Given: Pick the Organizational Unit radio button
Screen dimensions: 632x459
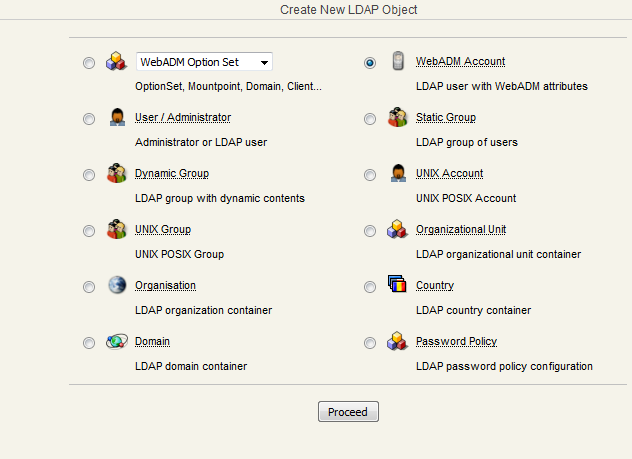Looking at the screenshot, I should (370, 231).
